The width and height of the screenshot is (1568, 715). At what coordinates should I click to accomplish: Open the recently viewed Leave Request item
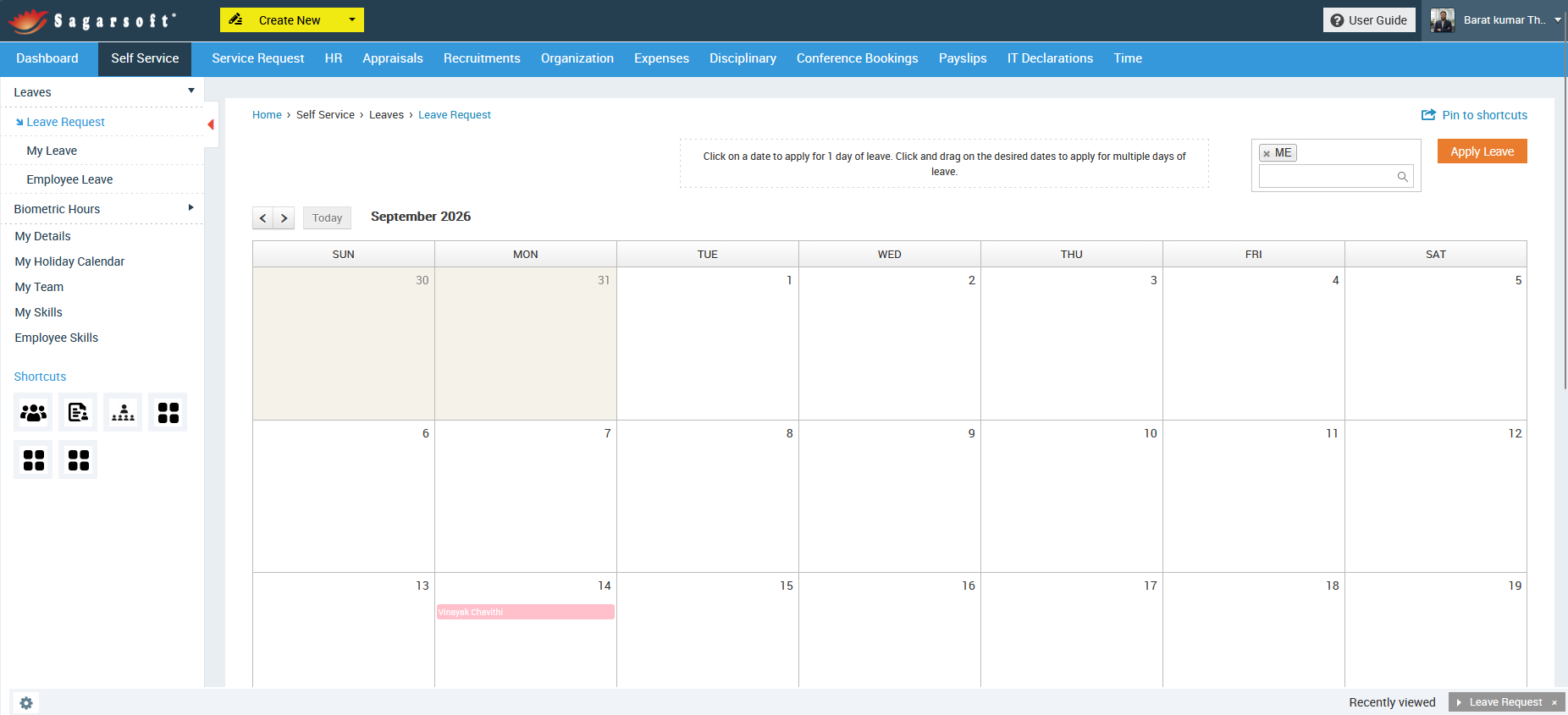pyautogui.click(x=1505, y=702)
